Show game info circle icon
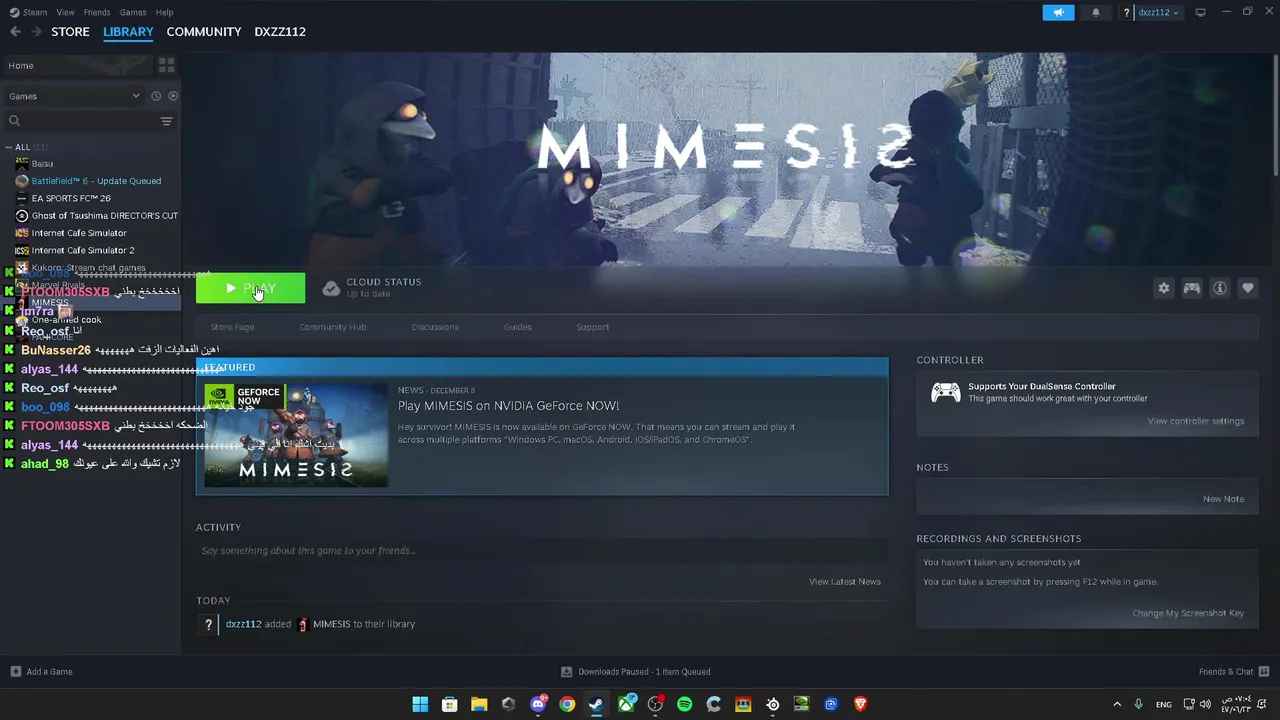 [1219, 288]
